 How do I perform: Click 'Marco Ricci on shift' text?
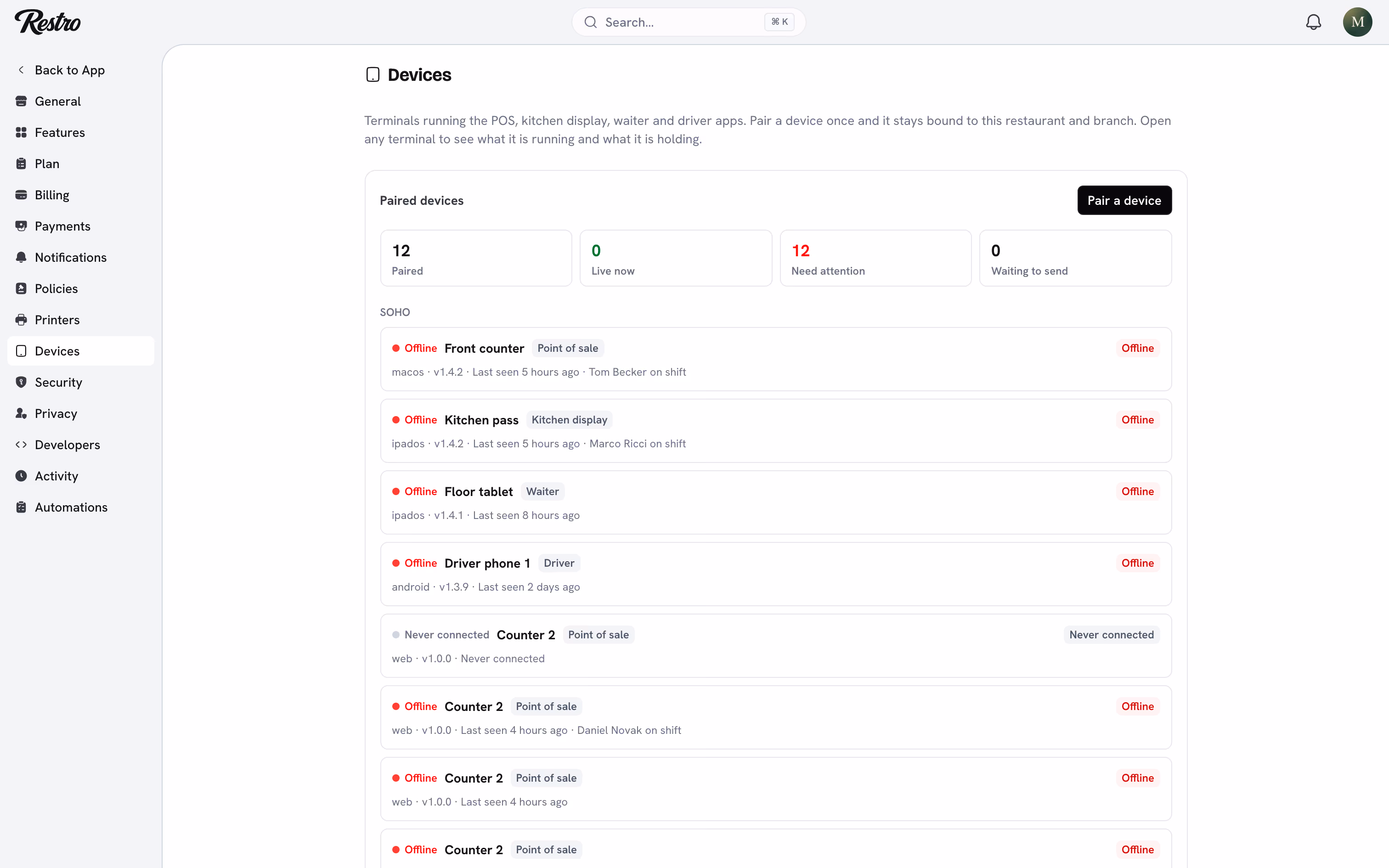pyautogui.click(x=638, y=444)
